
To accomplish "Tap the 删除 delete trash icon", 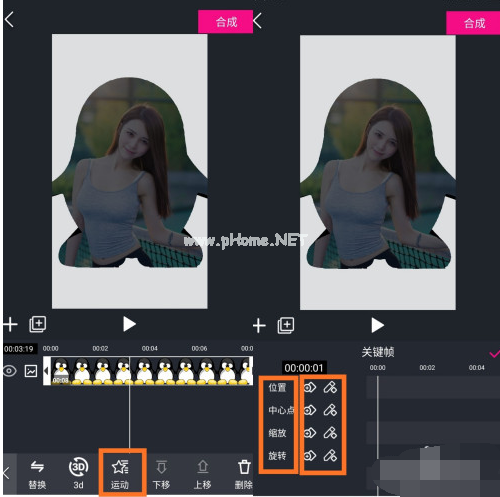I will (244, 474).
